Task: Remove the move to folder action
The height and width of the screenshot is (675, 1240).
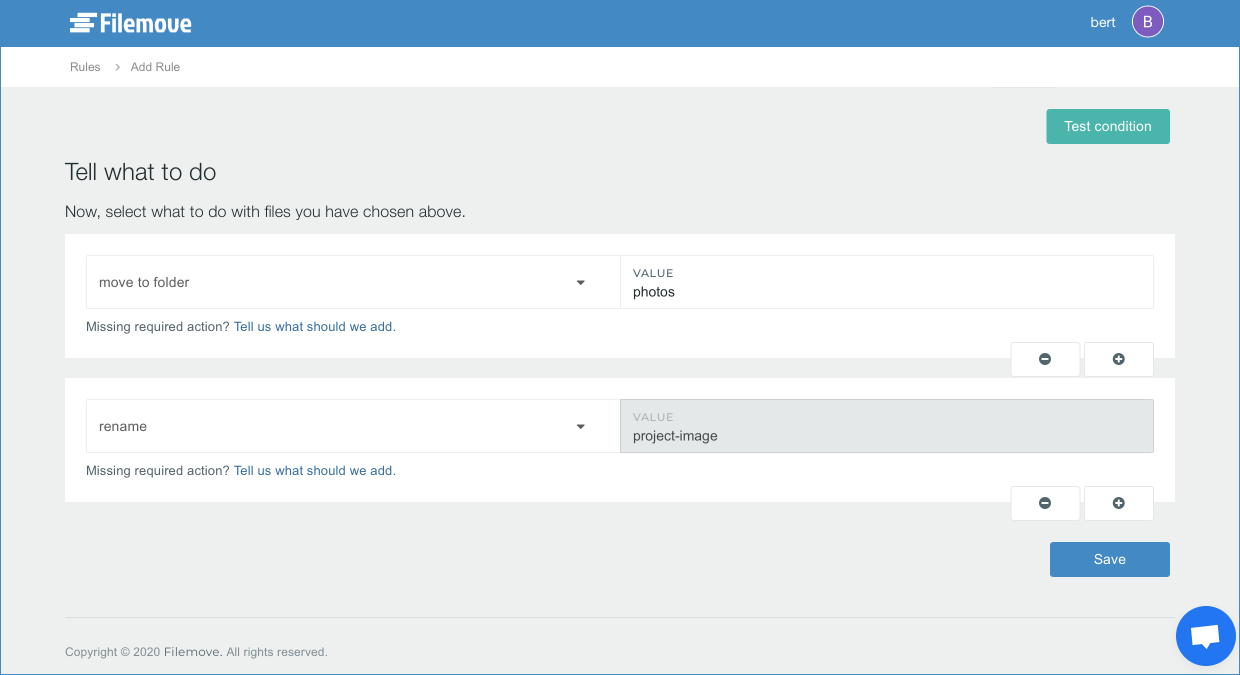Action: pos(1045,359)
